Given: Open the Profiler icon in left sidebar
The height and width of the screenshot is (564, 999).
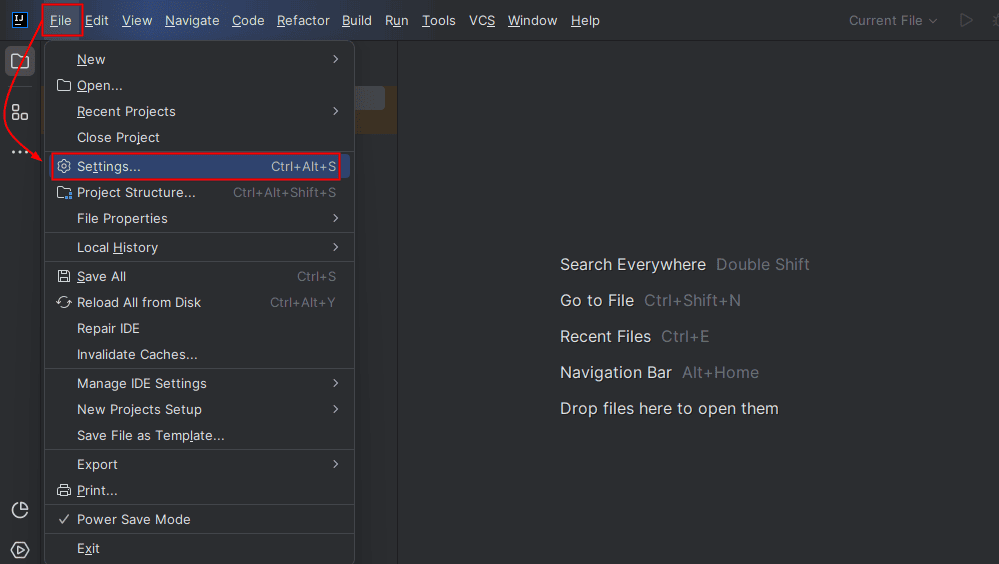Looking at the screenshot, I should 20,510.
